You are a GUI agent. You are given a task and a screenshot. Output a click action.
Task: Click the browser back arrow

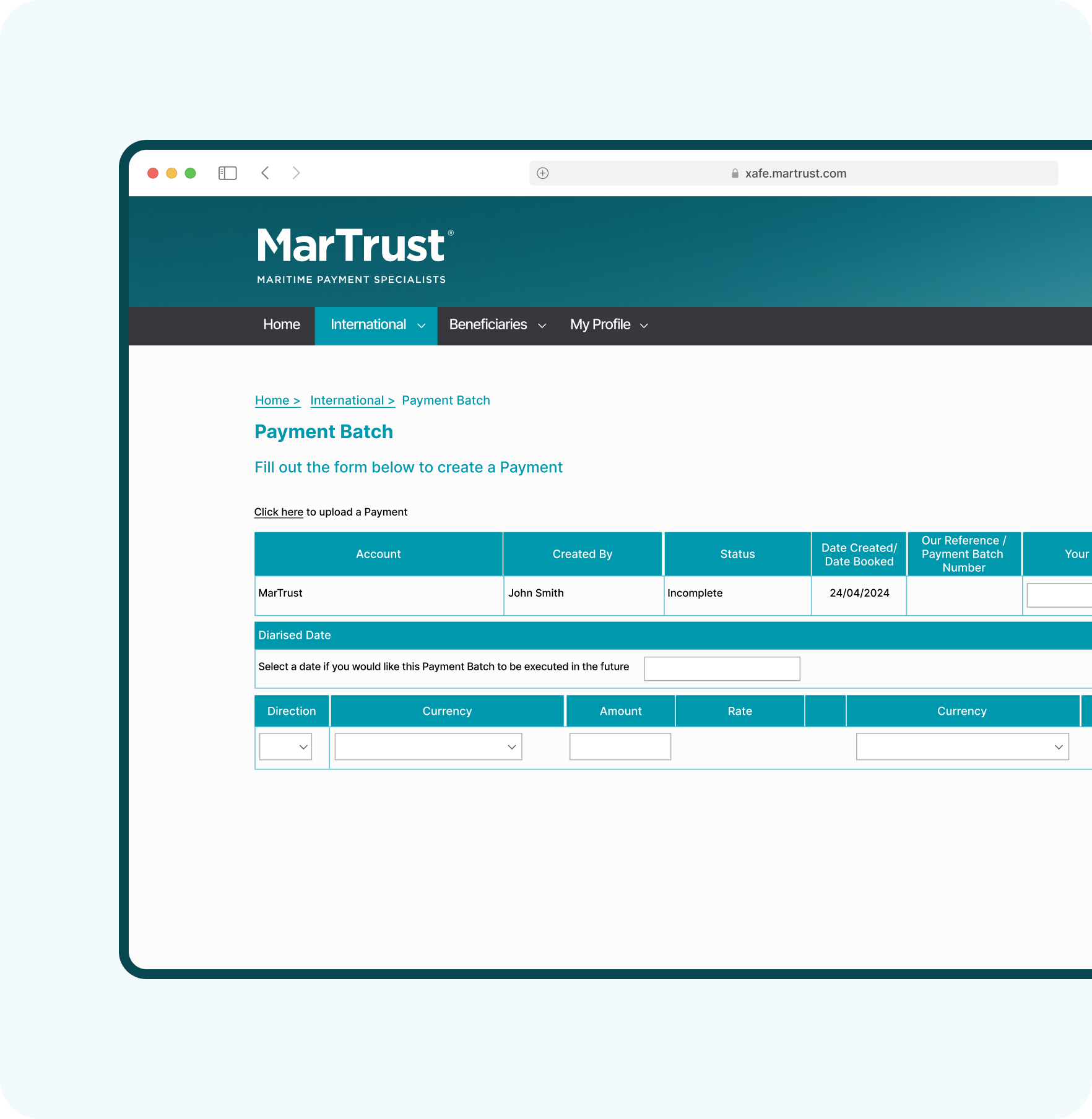click(x=265, y=173)
